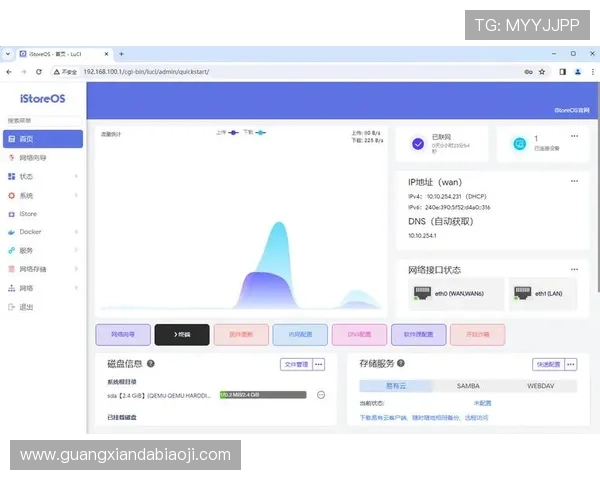Switch to the SAMBA tab
600x480 pixels.
tap(468, 386)
